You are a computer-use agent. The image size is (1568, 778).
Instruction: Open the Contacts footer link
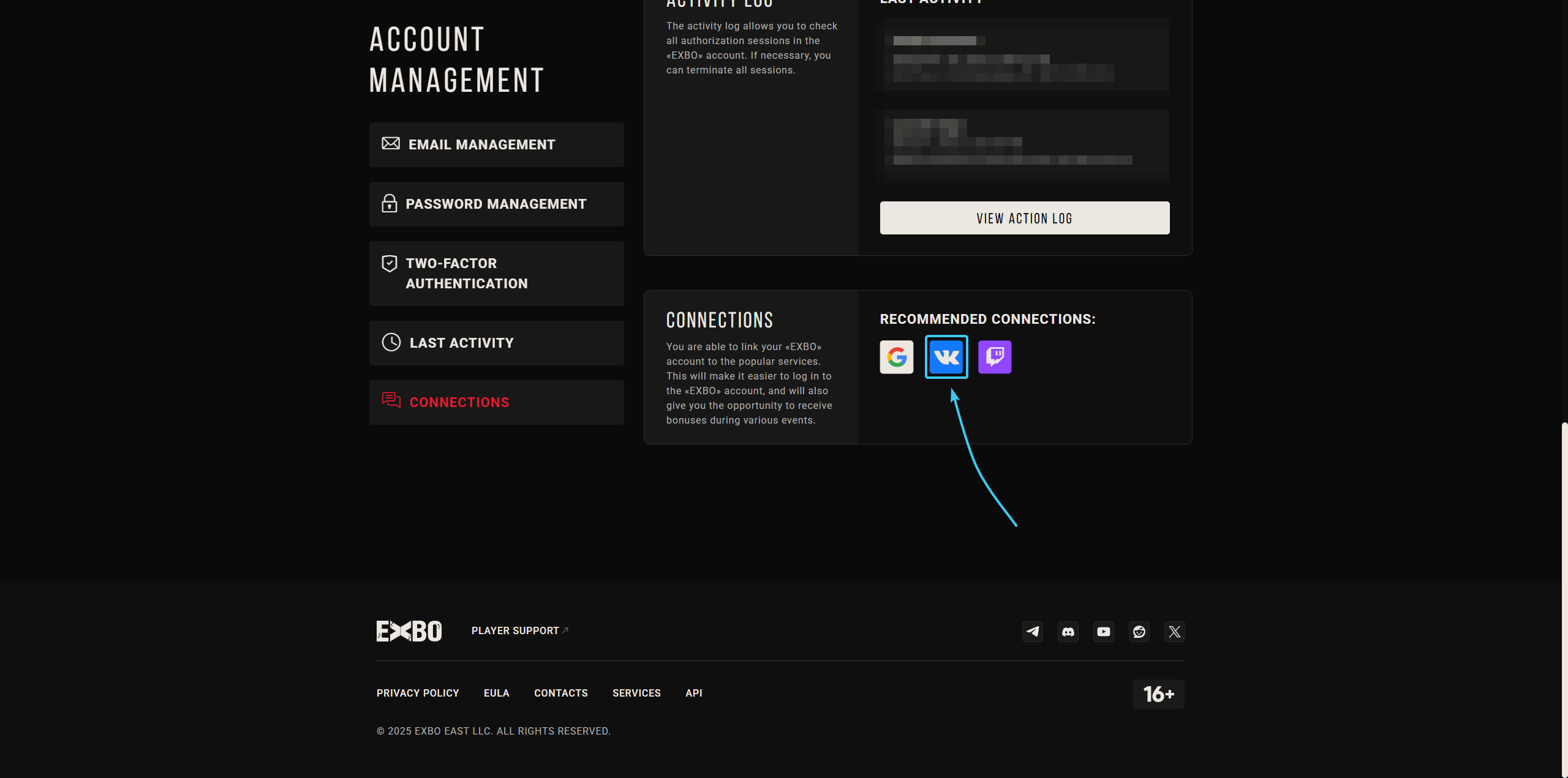561,693
